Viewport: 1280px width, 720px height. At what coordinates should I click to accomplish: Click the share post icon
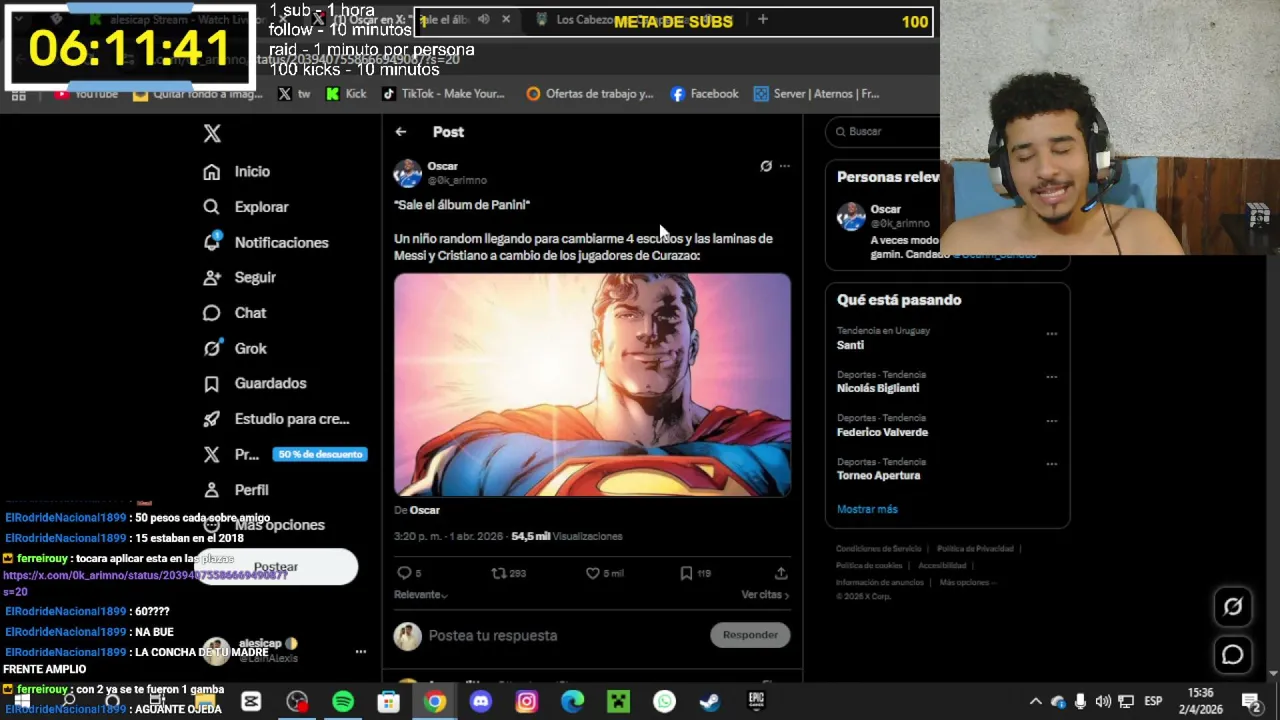pyautogui.click(x=781, y=573)
